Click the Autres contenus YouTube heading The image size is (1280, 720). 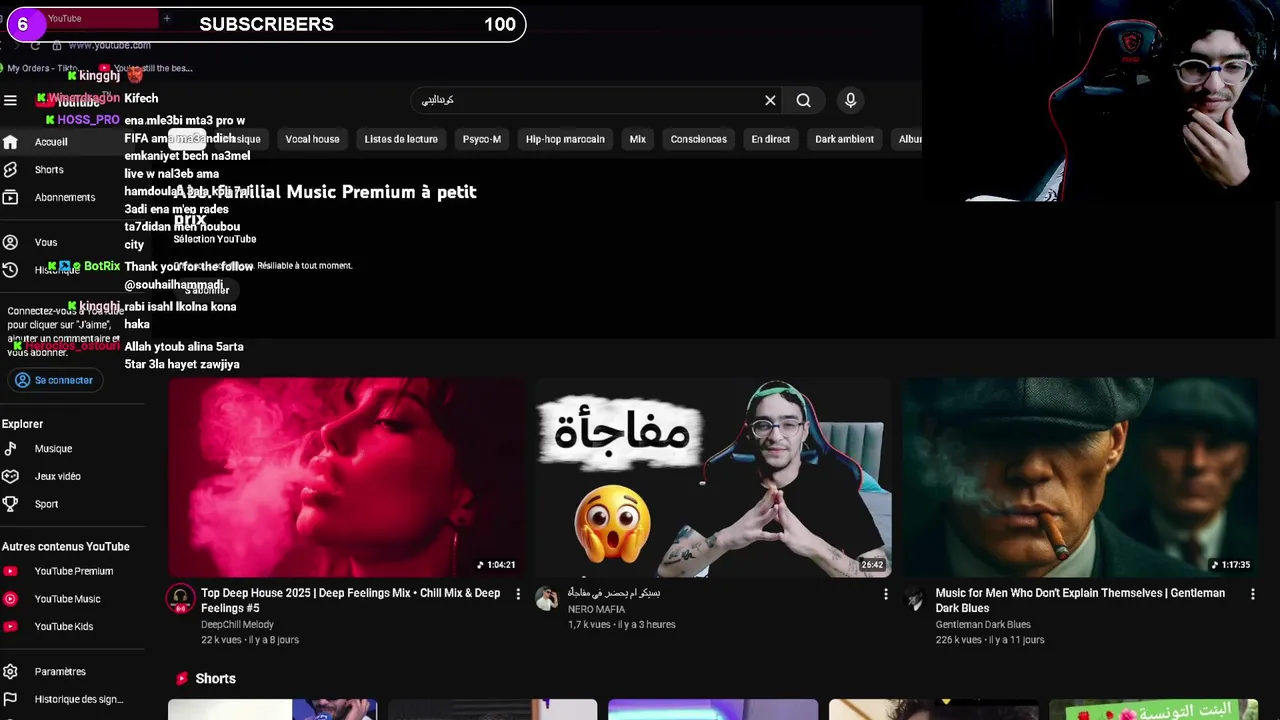[66, 547]
